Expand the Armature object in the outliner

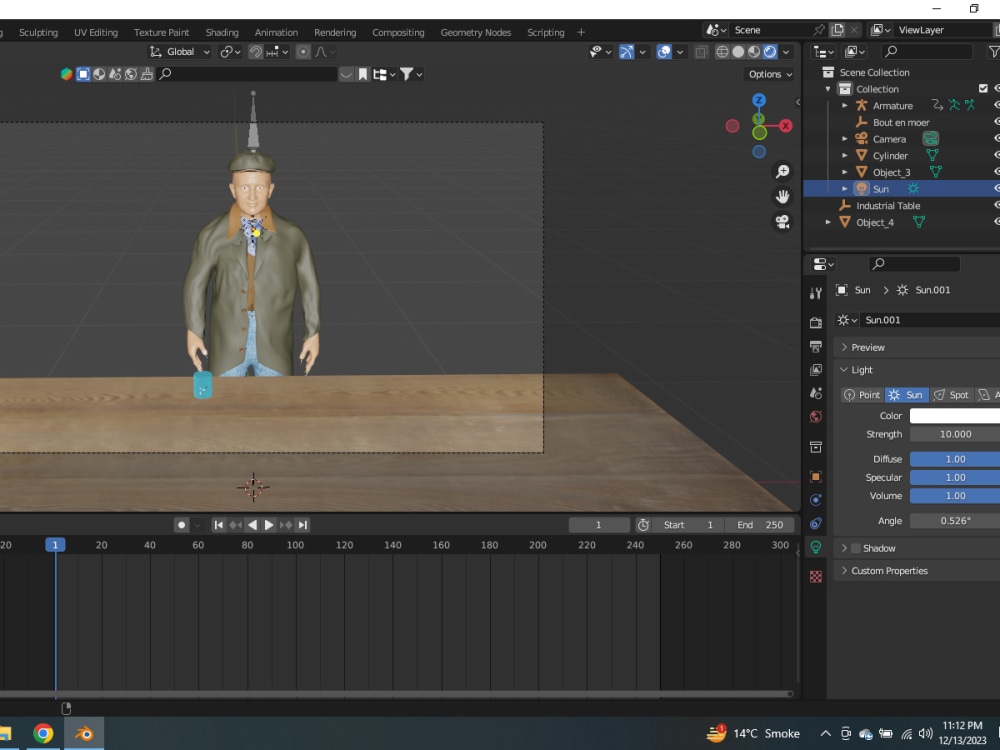click(x=845, y=105)
